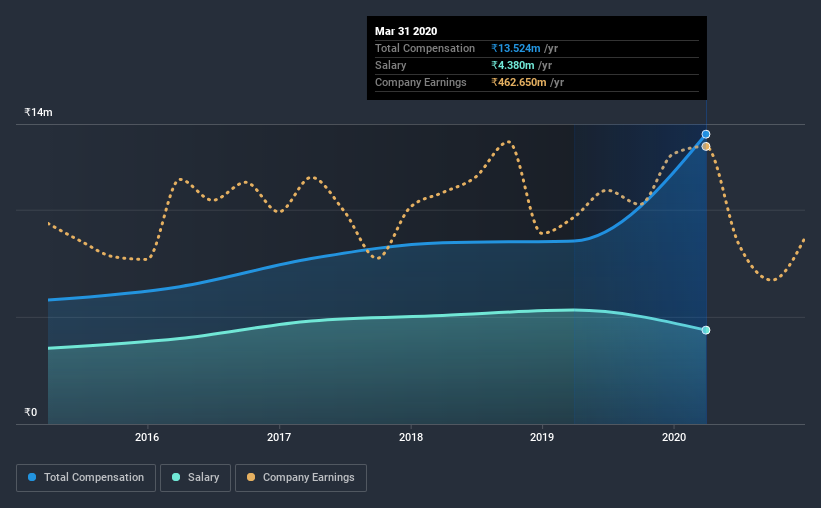This screenshot has width=821, height=508.
Task: Click the Mar 31 2020 tooltip date
Action: tap(406, 31)
